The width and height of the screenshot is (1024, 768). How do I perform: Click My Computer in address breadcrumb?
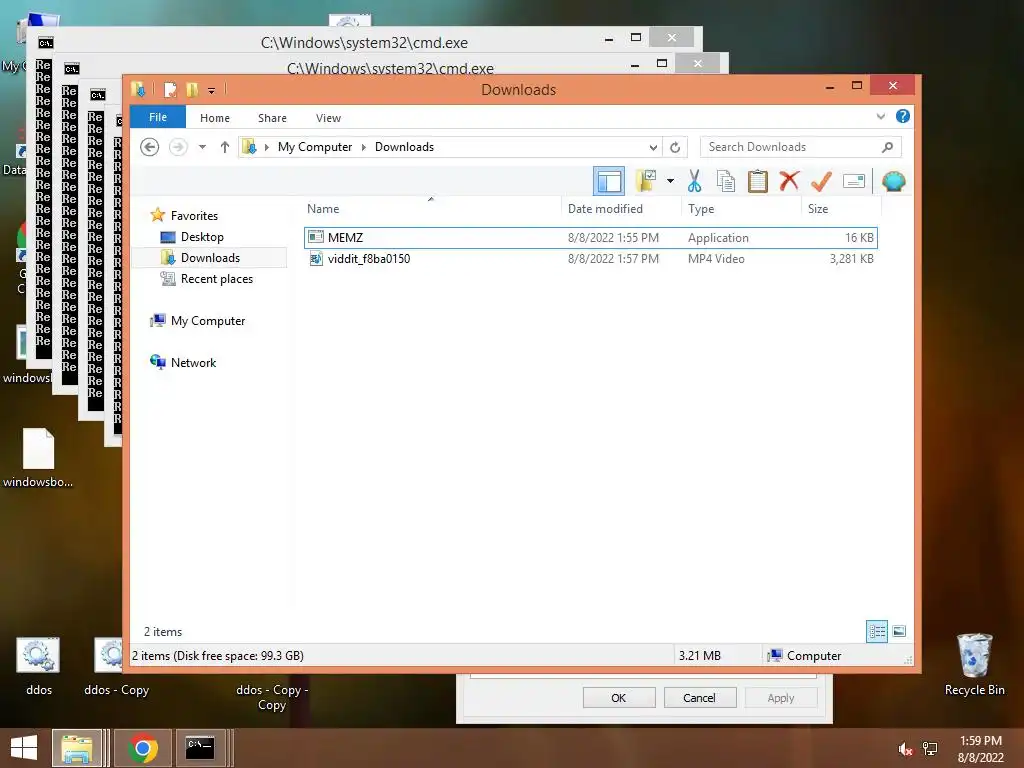315,147
